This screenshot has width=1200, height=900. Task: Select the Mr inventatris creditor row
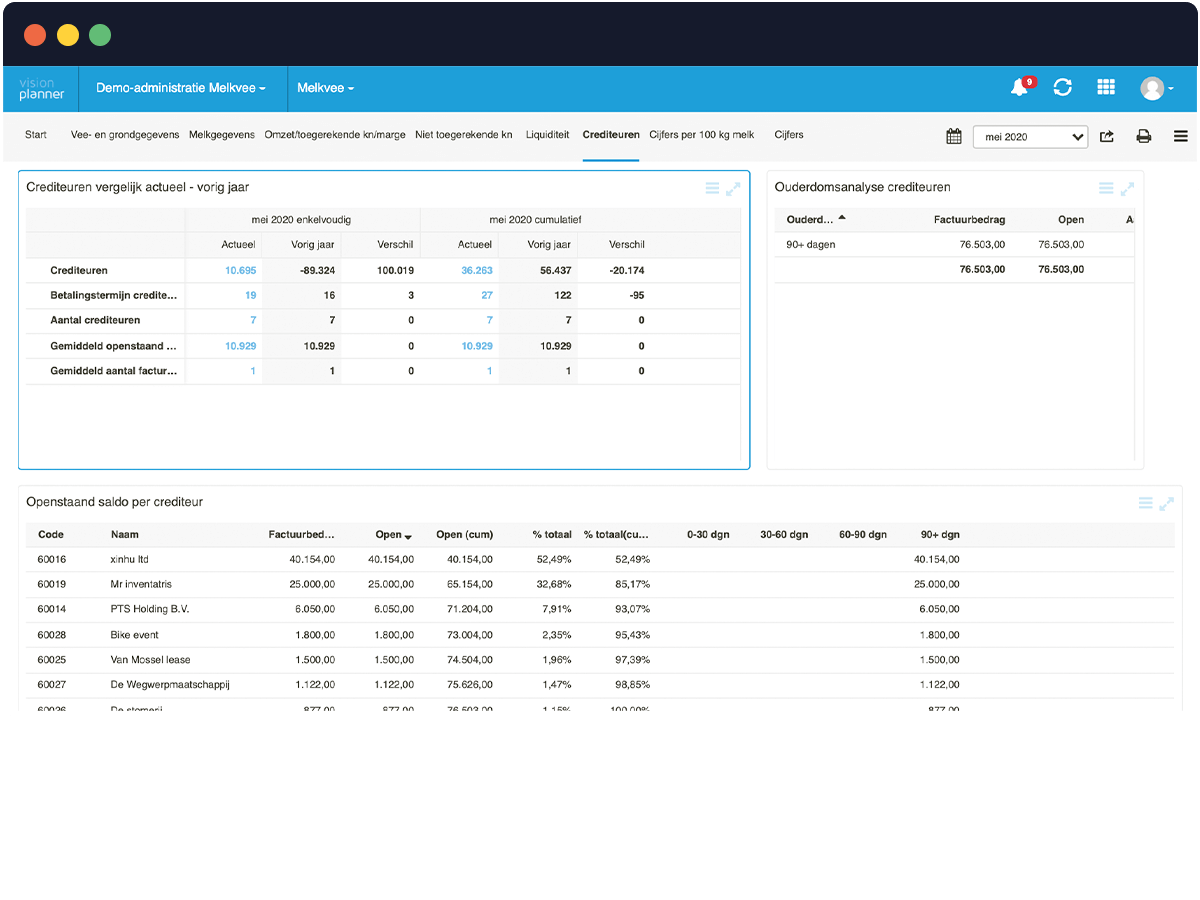(x=600, y=584)
